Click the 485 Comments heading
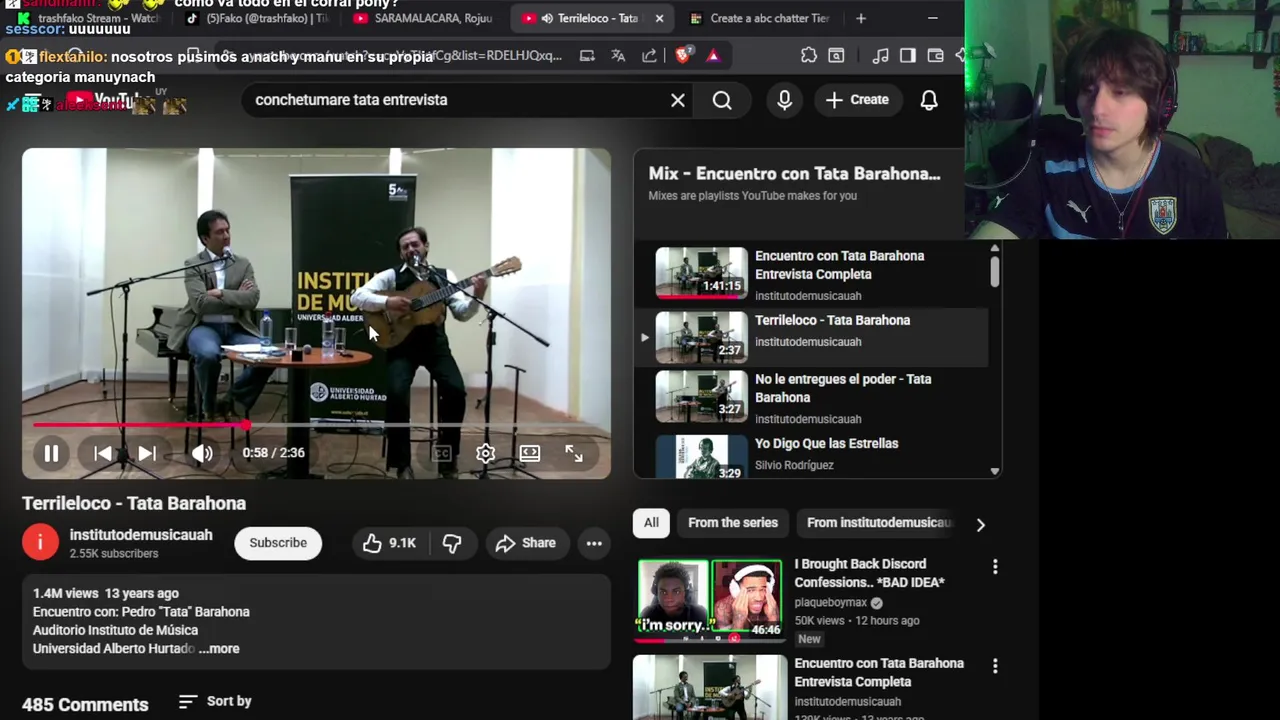The width and height of the screenshot is (1280, 720). tap(85, 704)
